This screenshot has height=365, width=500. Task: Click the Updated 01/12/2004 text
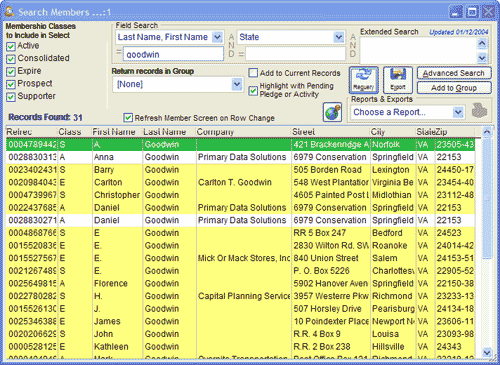coord(459,32)
